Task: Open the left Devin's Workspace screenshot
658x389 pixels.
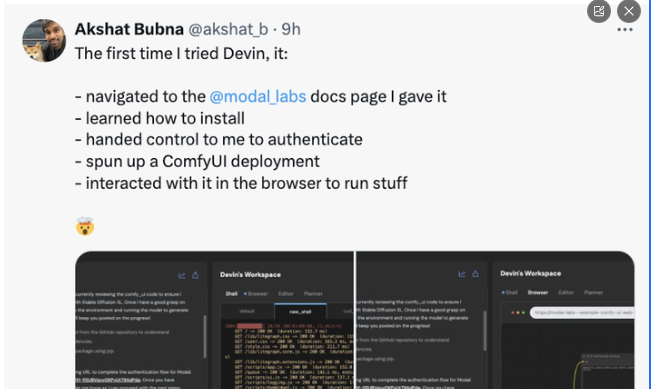Action: pos(214,320)
